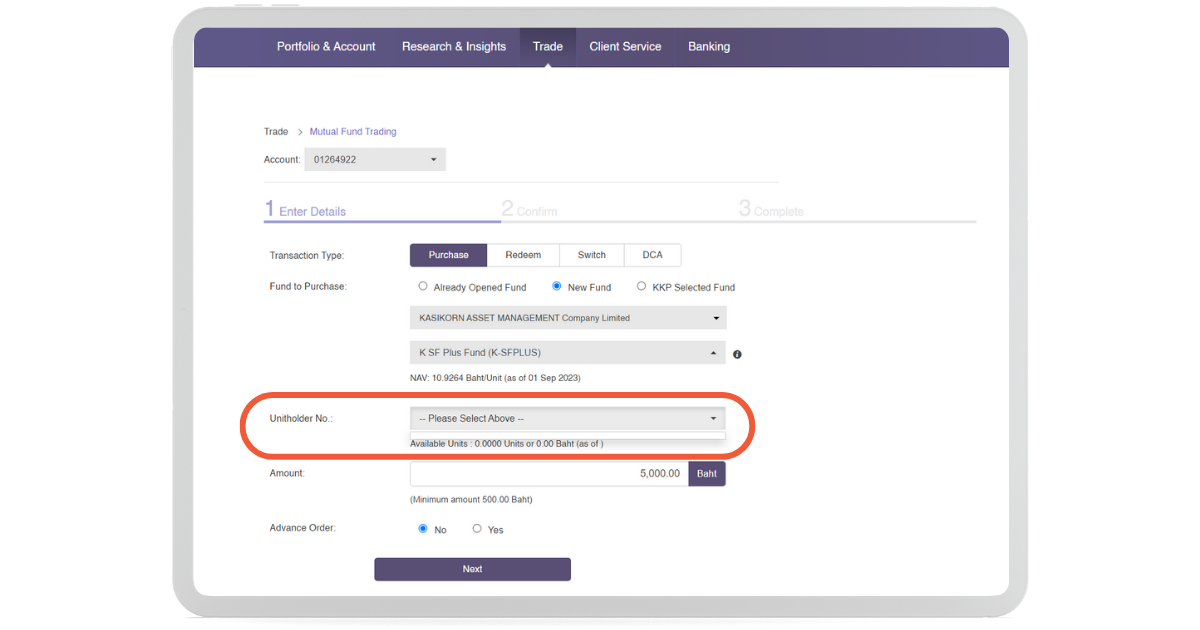Click the Amount input field
The width and height of the screenshot is (1200, 630).
click(x=548, y=473)
